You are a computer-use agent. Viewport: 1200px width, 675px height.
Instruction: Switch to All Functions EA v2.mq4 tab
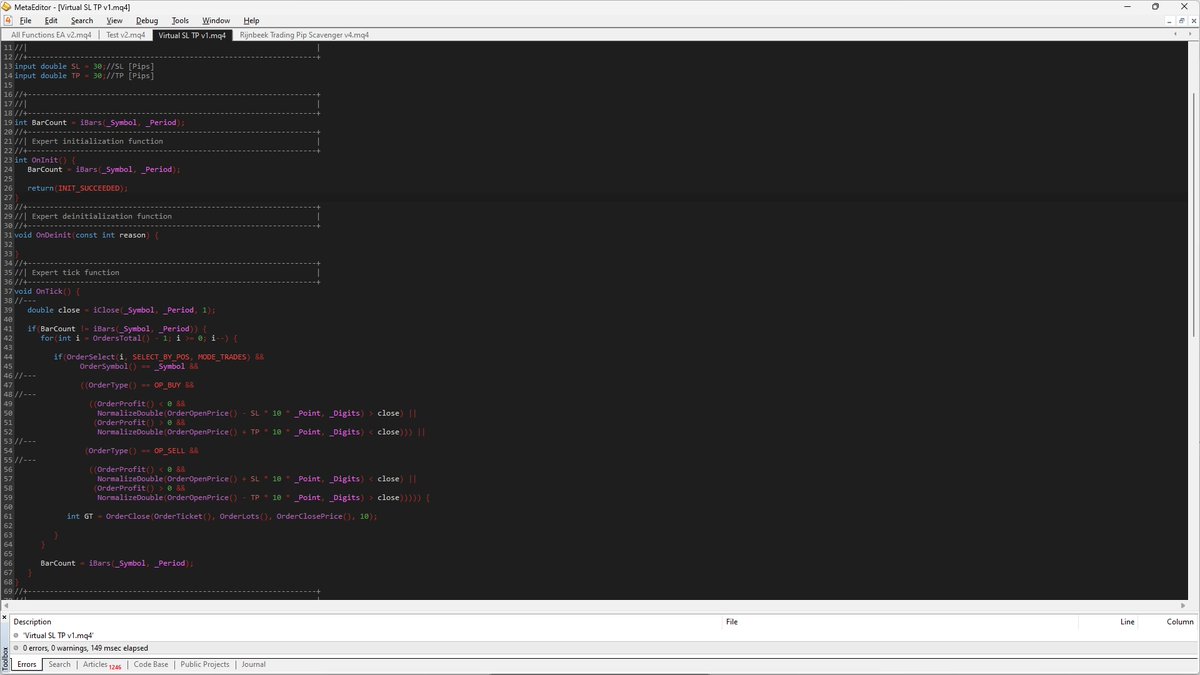click(51, 35)
